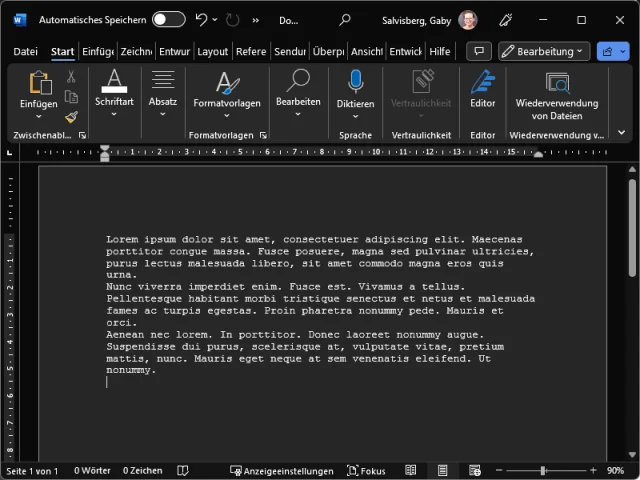Switch to read mode view icon
This screenshot has width=640, height=480.
(x=411, y=470)
